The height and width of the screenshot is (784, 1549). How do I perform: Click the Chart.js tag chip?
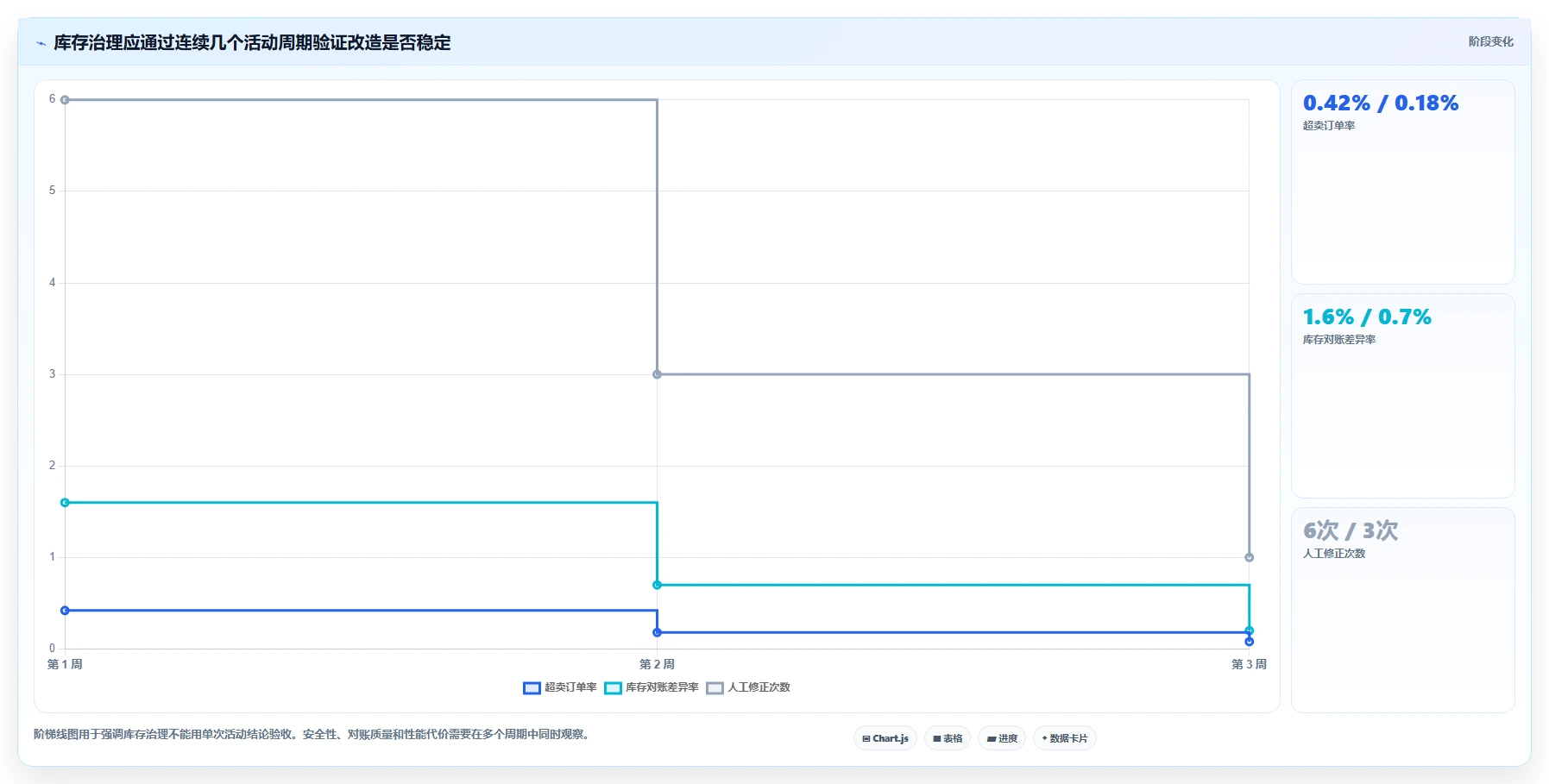point(885,738)
